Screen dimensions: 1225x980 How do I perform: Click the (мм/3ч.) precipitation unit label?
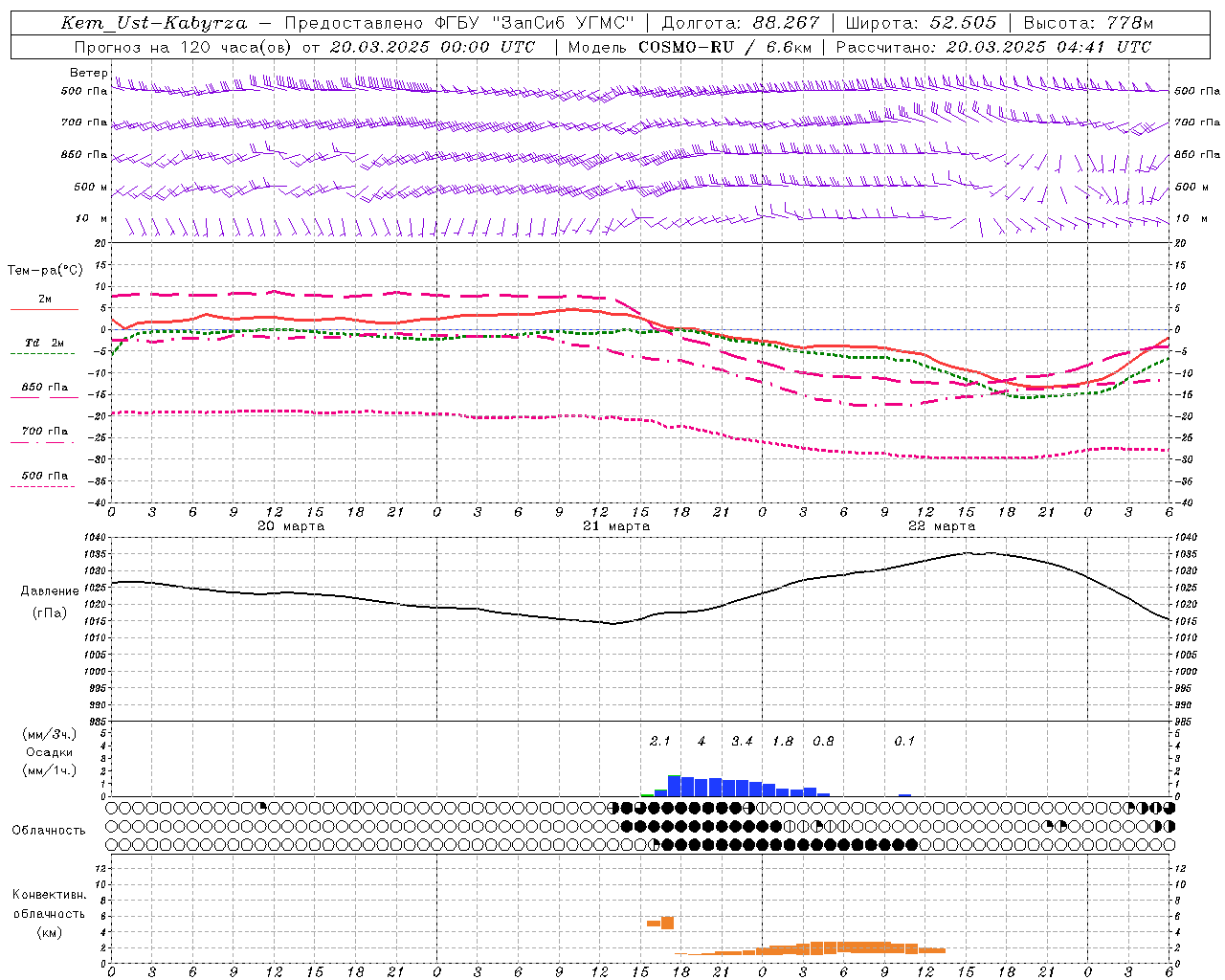point(50,735)
